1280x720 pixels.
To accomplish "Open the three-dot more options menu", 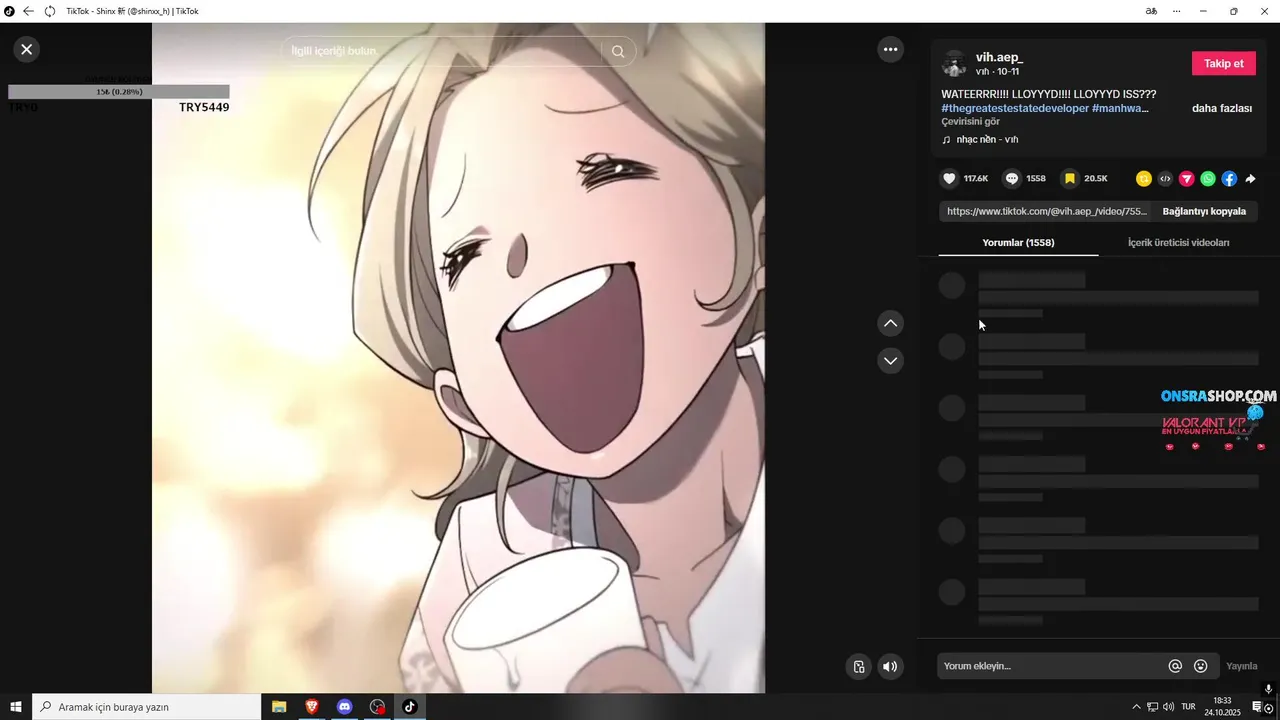I will [890, 49].
